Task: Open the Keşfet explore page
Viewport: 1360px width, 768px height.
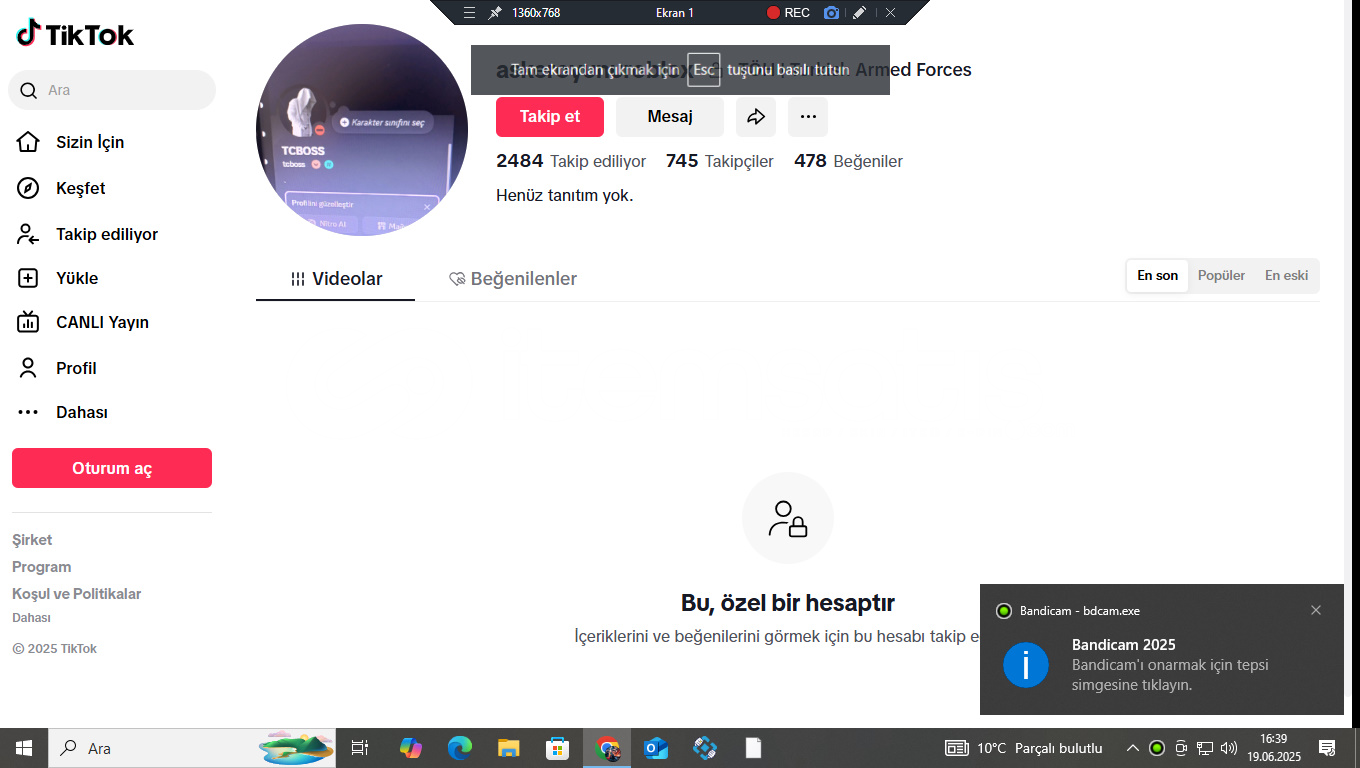Action: click(x=80, y=188)
